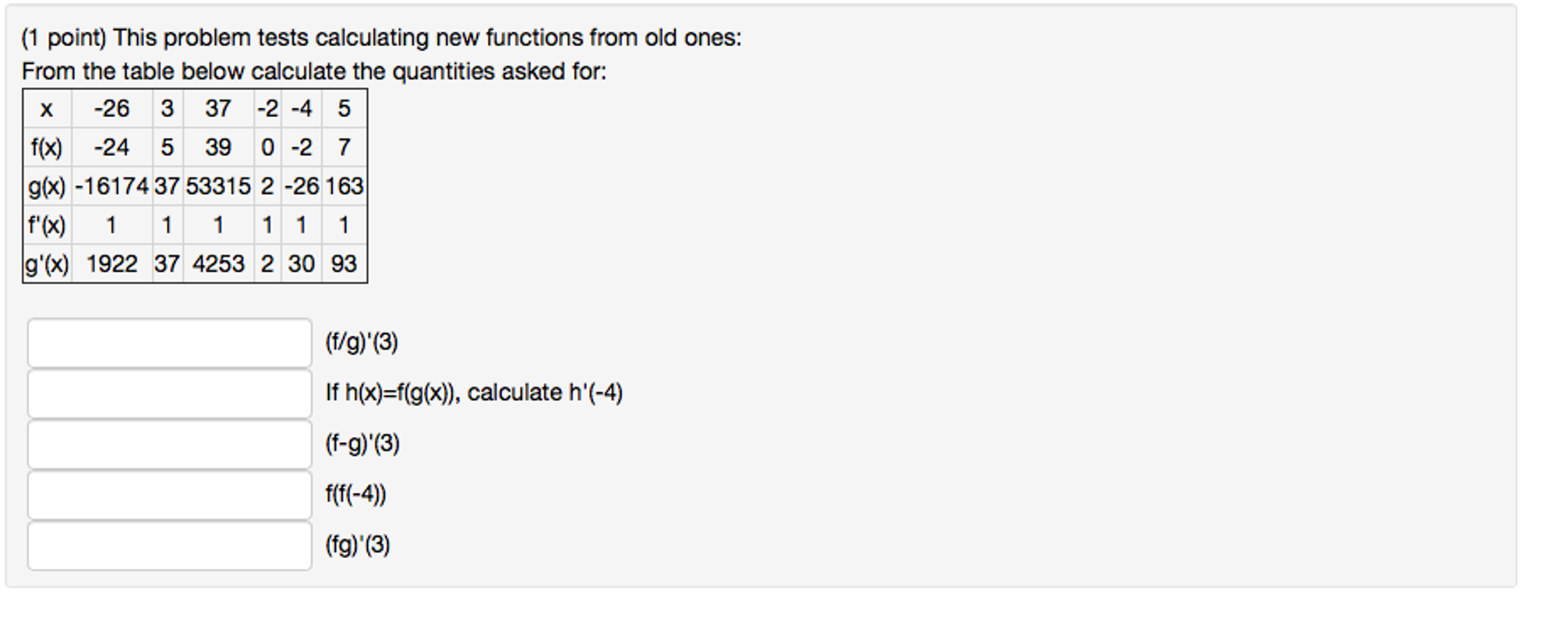Click the g'(x) row header

coord(46,264)
